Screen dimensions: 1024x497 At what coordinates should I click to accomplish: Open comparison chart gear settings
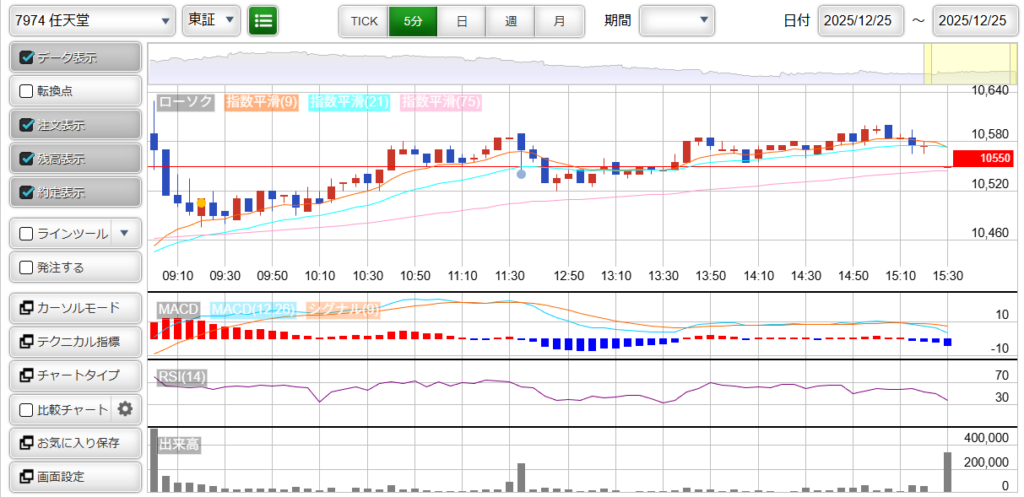[x=125, y=408]
